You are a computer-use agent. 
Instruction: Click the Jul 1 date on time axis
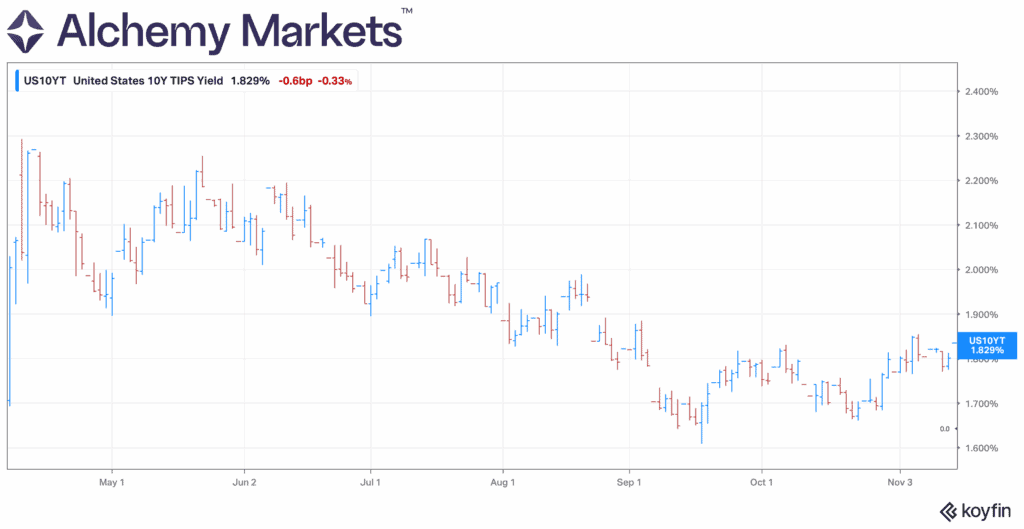click(371, 482)
